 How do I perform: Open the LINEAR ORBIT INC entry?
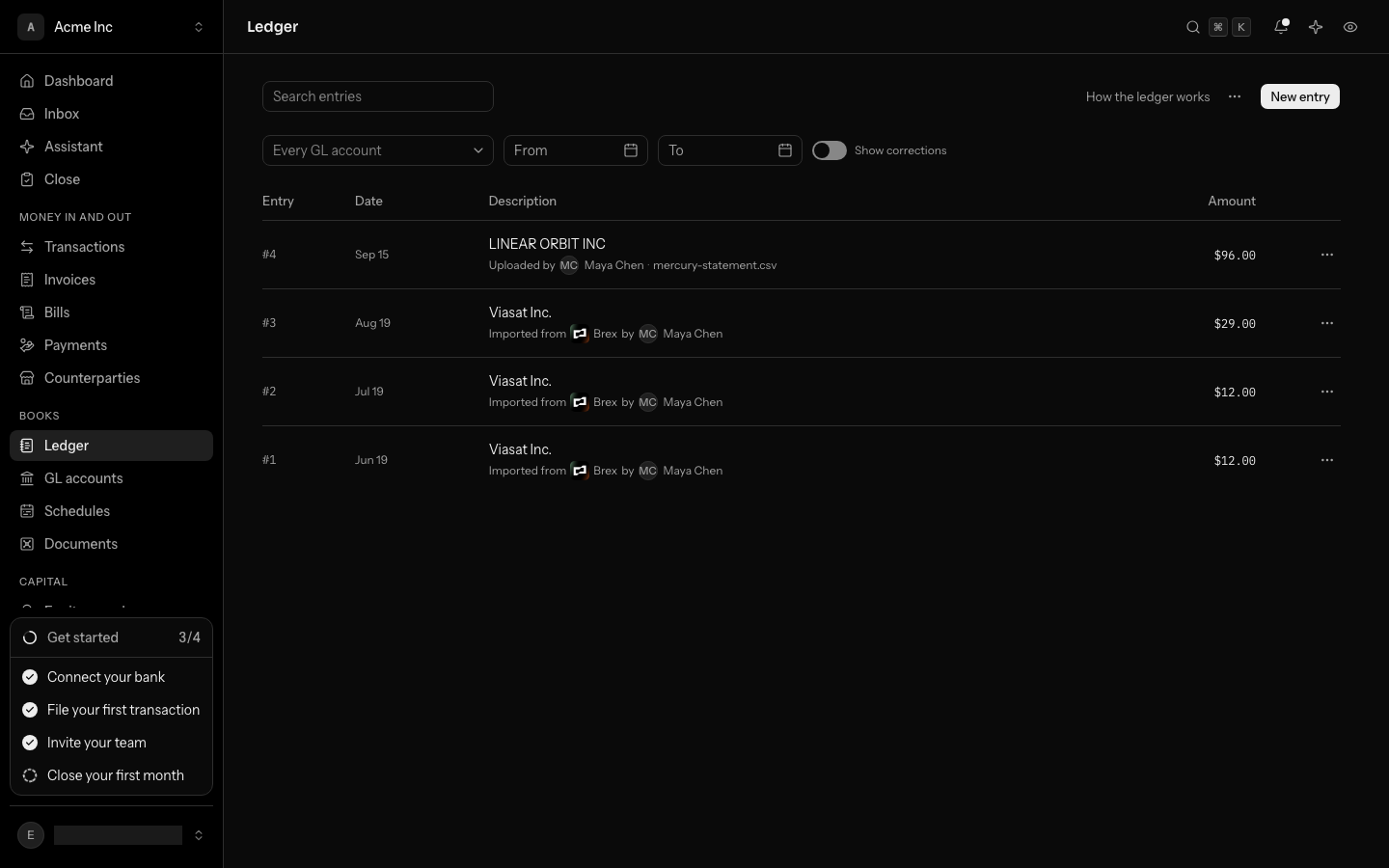(547, 244)
